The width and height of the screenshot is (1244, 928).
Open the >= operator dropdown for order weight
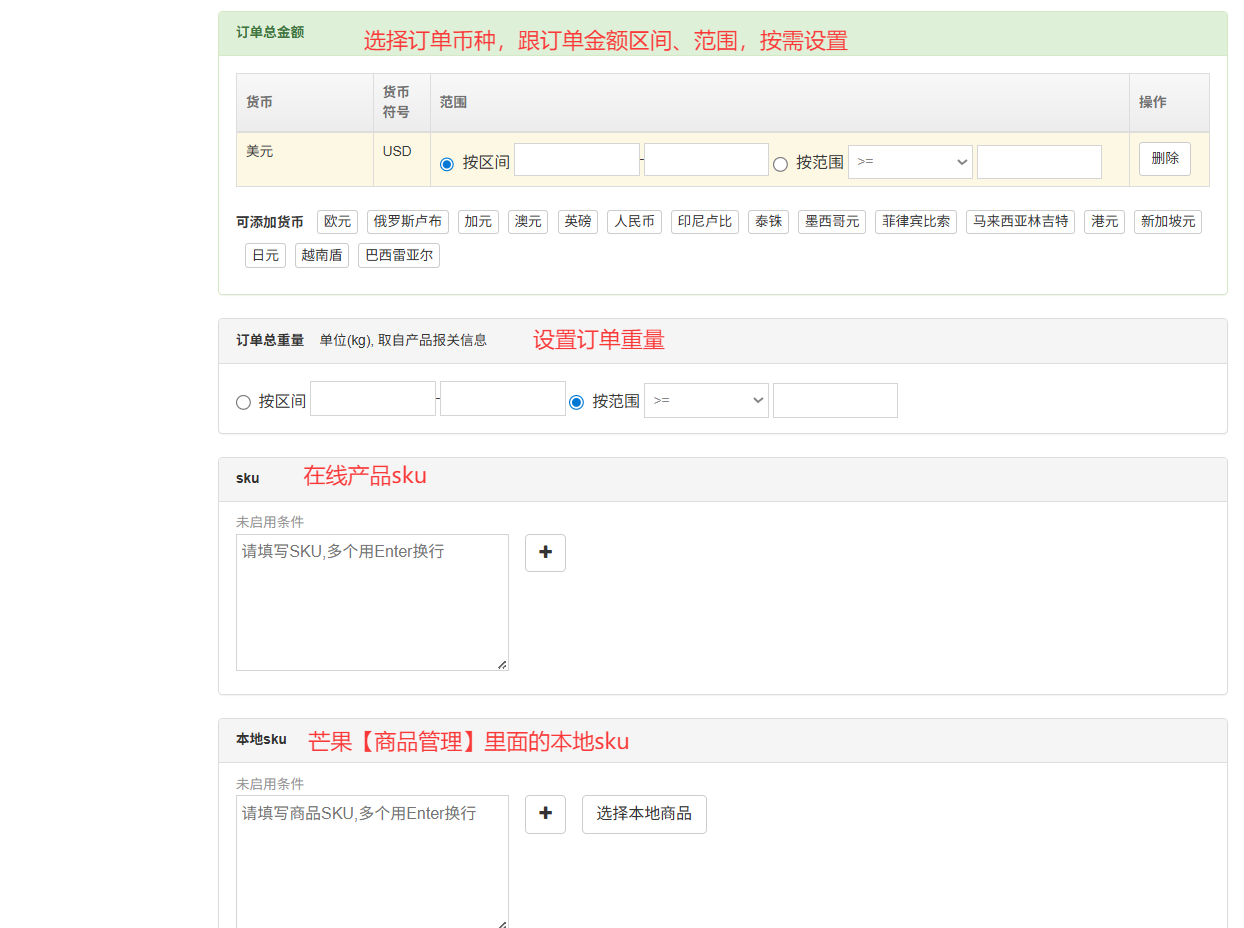(x=705, y=400)
